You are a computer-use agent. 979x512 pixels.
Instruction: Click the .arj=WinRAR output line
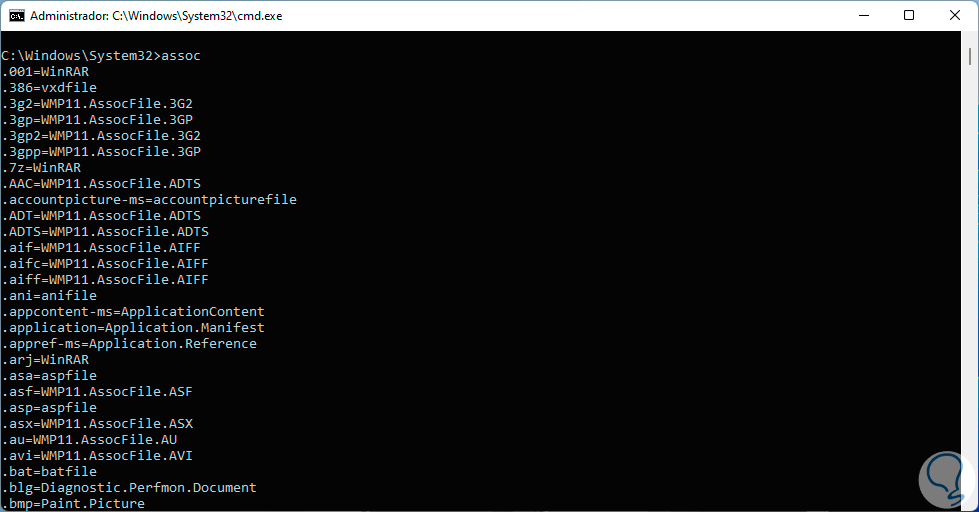tap(45, 360)
